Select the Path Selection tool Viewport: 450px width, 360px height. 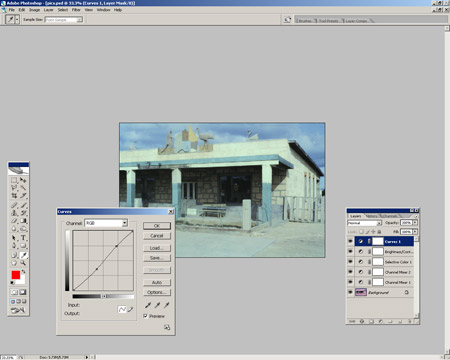click(14, 238)
